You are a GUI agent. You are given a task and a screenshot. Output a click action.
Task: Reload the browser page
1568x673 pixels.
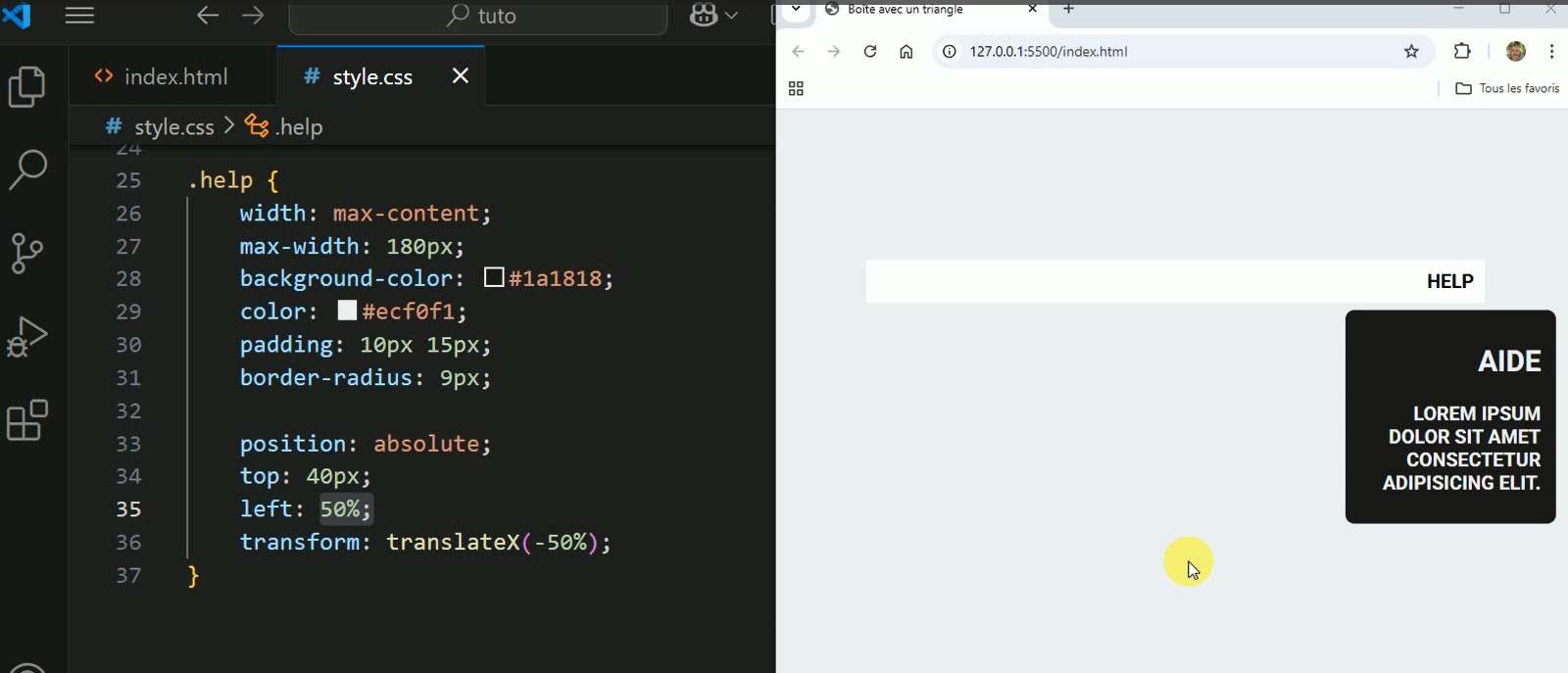[x=869, y=52]
